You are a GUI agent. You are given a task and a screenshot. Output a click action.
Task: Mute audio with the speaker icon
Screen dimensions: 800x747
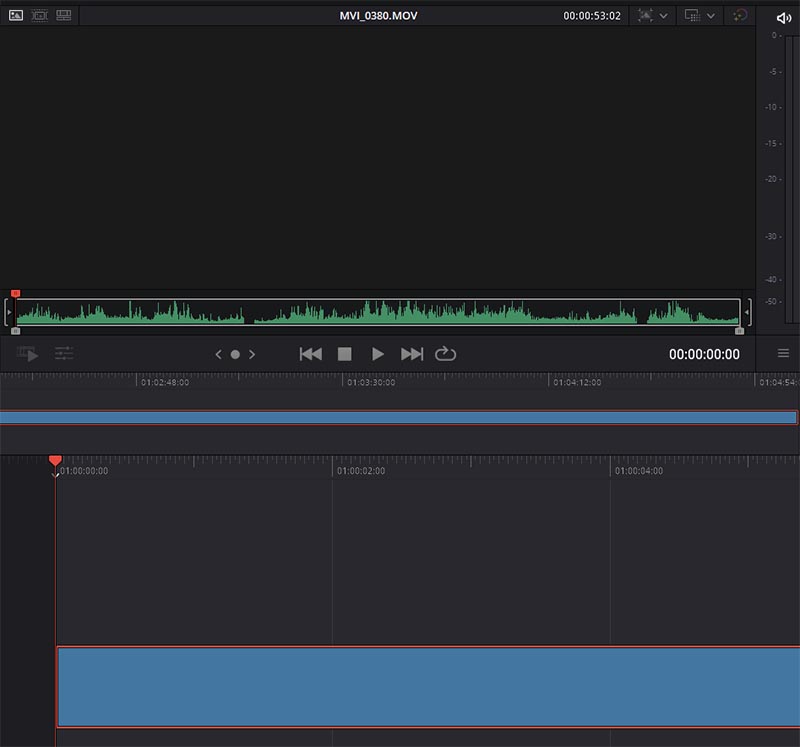[784, 18]
